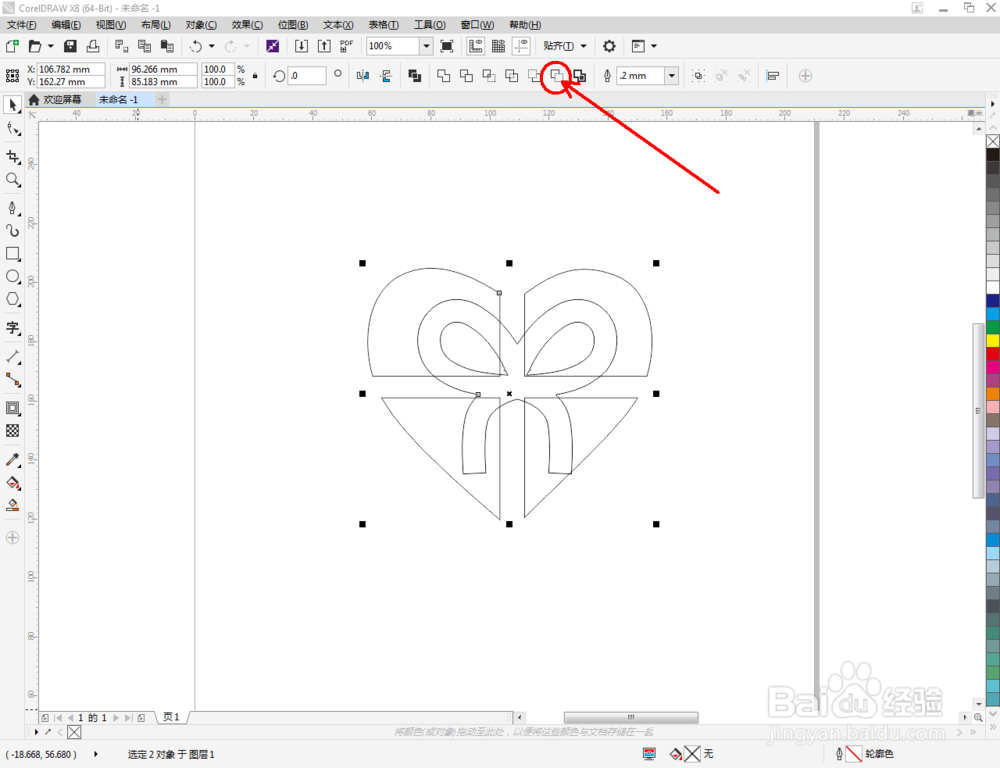Viewport: 1000px width, 768px height.
Task: Open the zoom level 100% dropdown
Action: pyautogui.click(x=426, y=46)
